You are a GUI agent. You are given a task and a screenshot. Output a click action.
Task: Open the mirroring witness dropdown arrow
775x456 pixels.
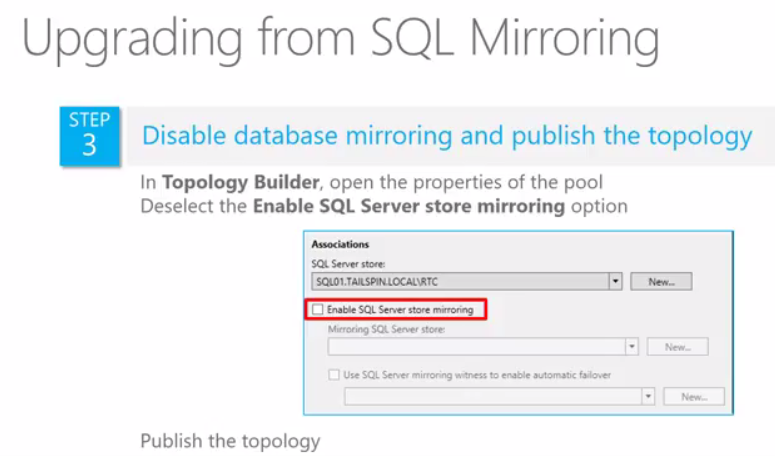[x=648, y=397]
